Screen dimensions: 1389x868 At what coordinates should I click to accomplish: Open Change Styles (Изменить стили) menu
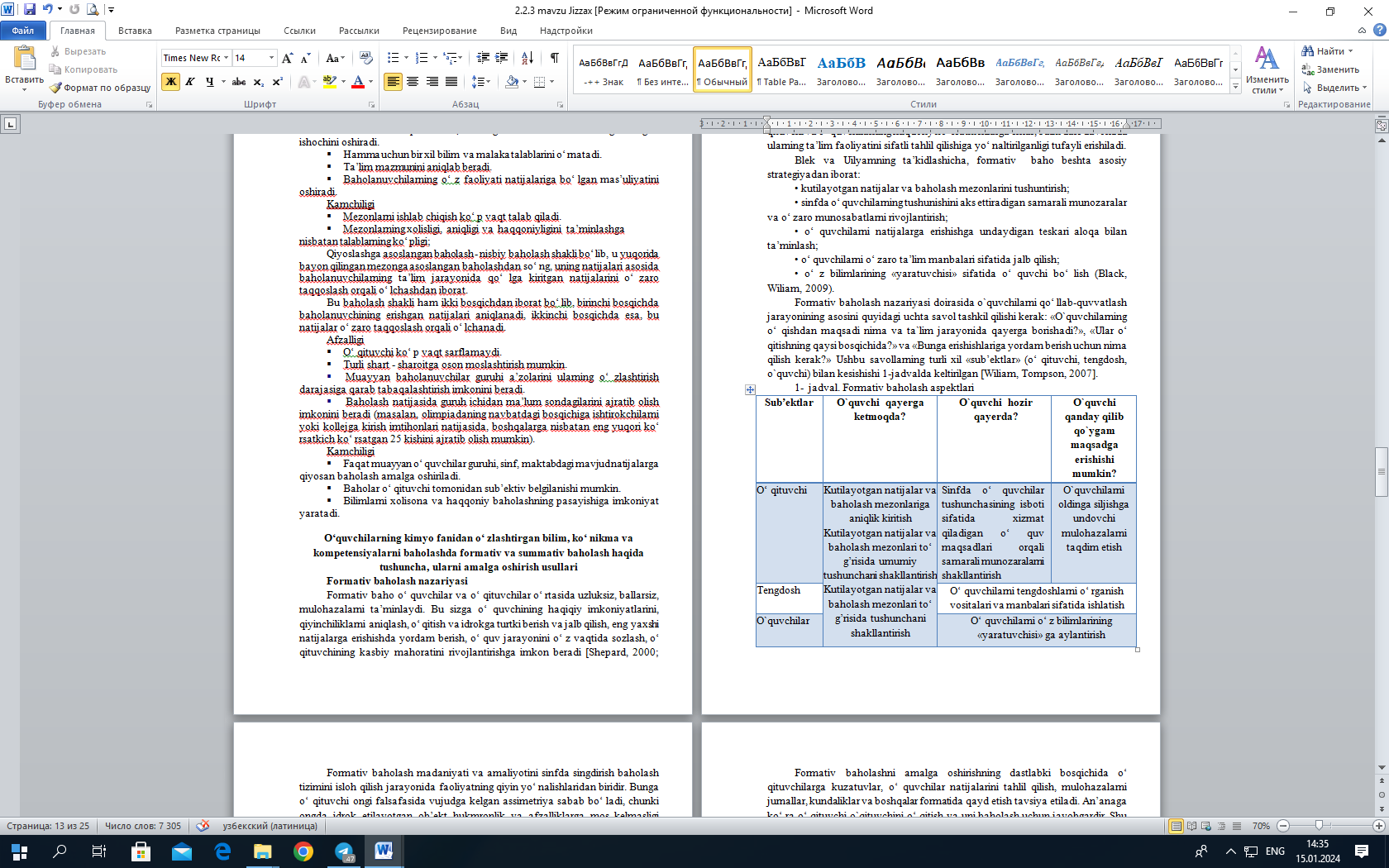(1267, 70)
